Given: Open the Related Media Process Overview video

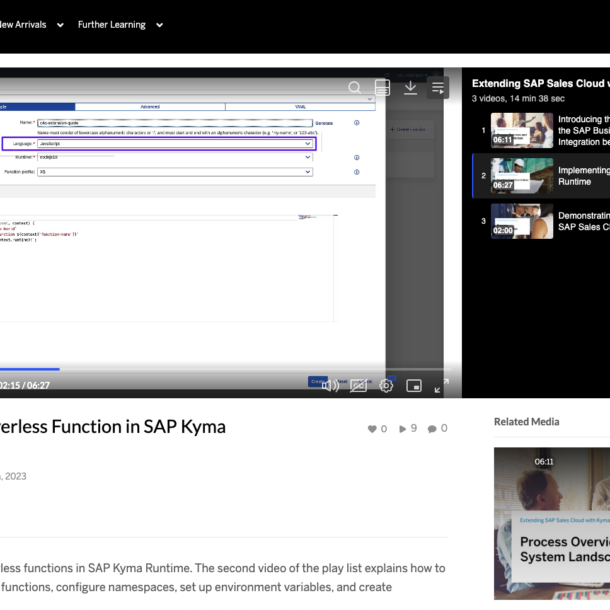Looking at the screenshot, I should point(552,523).
